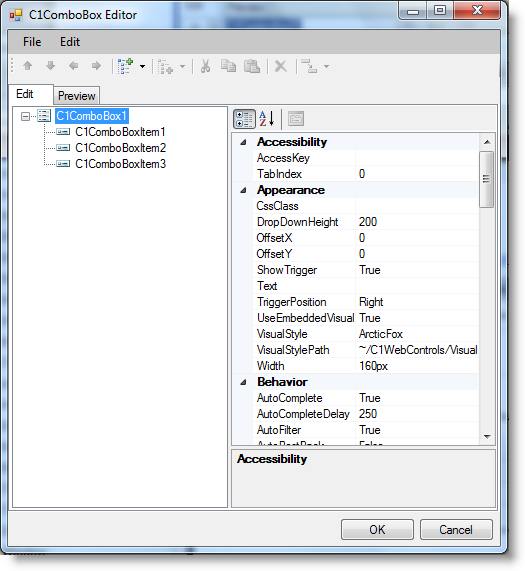Click the Copy icon in the toolbar
This screenshot has width=525, height=571.
pos(228,66)
